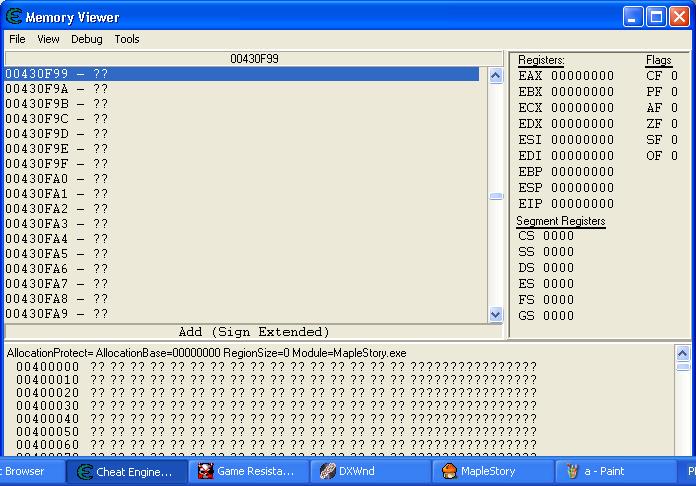Image resolution: width=696 pixels, height=486 pixels.
Task: Maximize the Memory Viewer window
Action: 656,17
